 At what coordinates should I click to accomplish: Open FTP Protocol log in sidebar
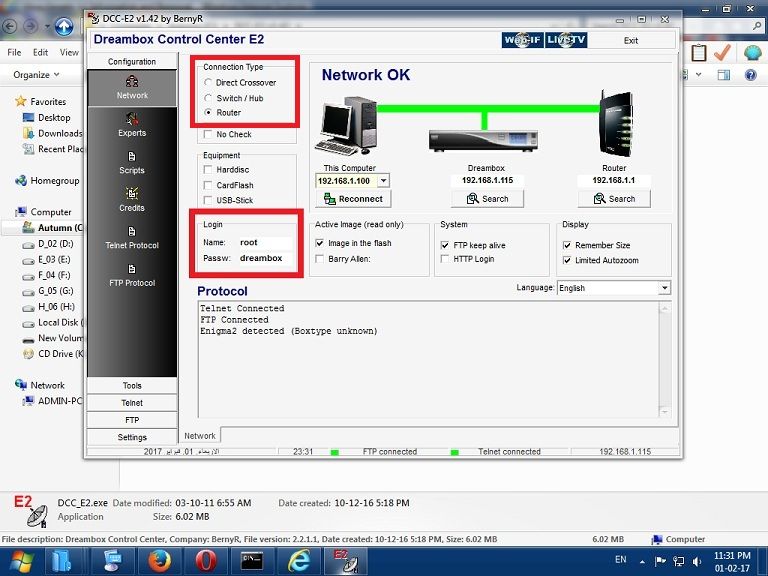132,275
